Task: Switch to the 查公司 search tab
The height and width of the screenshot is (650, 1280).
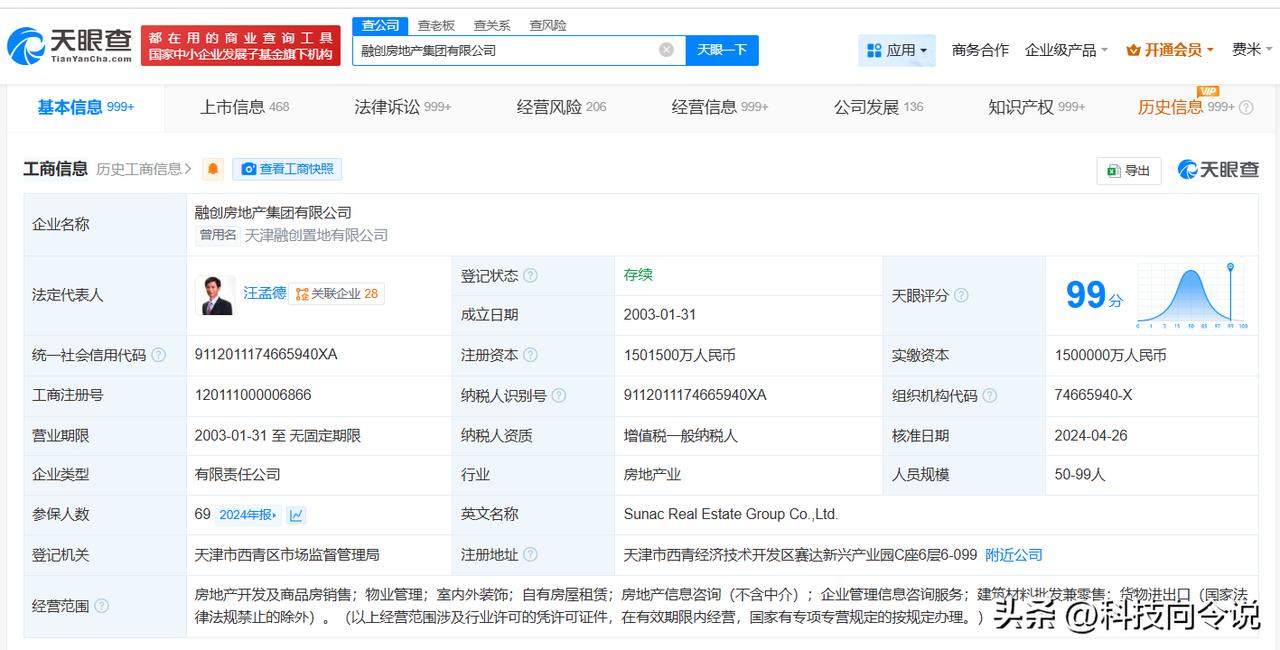Action: click(x=380, y=25)
